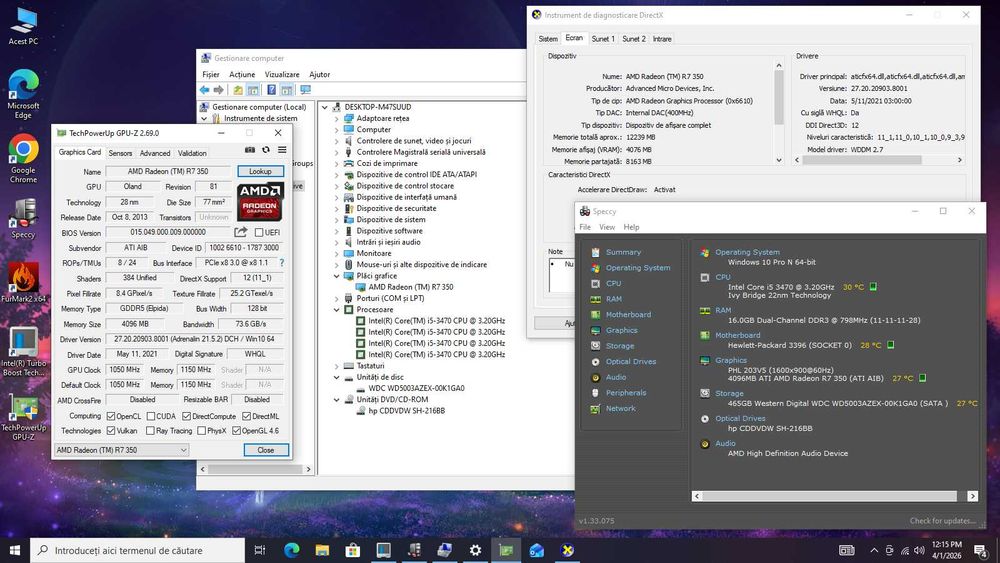1000x563 pixels.
Task: Open Speccy Motherboard section
Action: tap(628, 314)
